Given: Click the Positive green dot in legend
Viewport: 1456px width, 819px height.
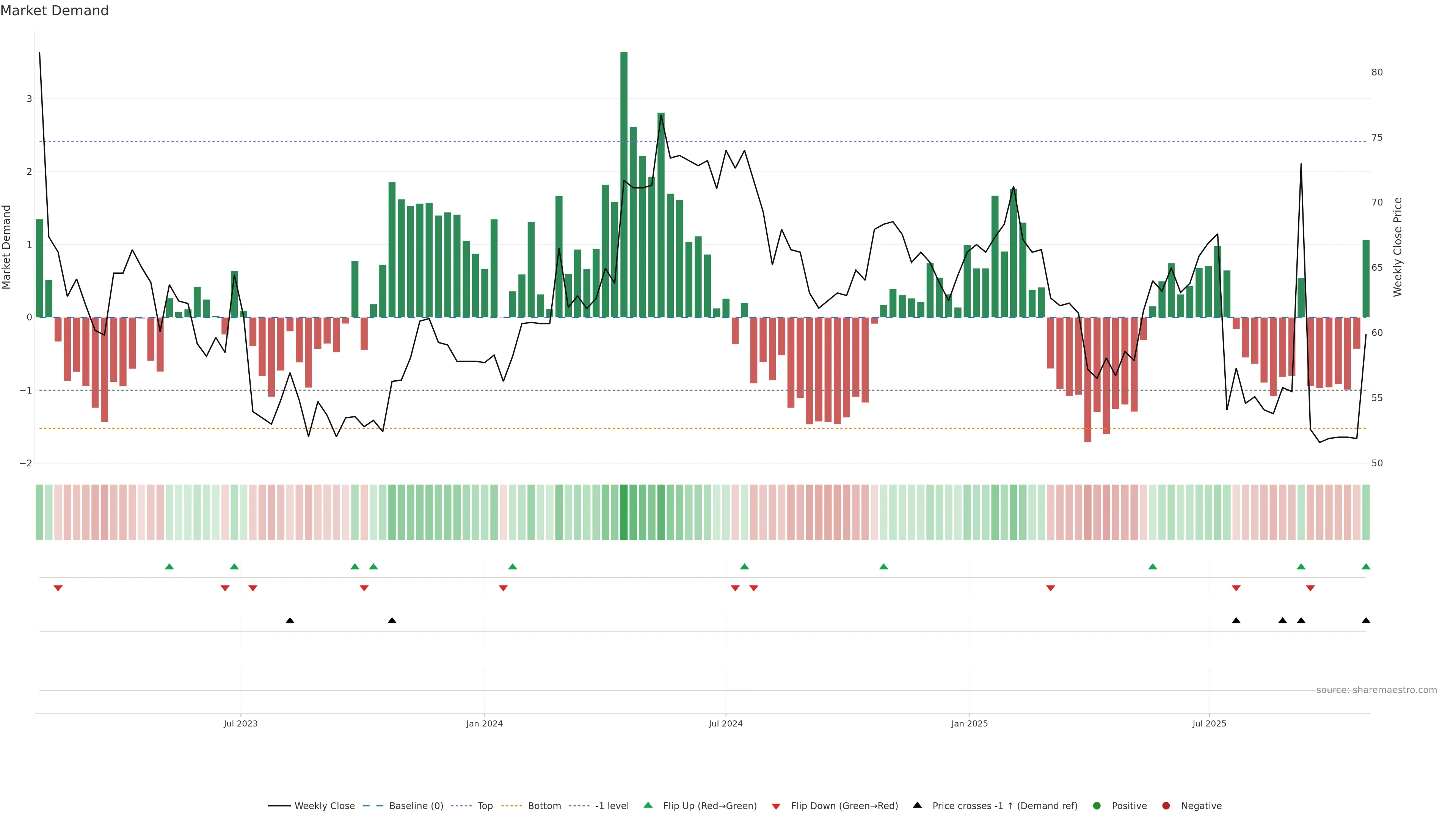Looking at the screenshot, I should click(x=1097, y=806).
